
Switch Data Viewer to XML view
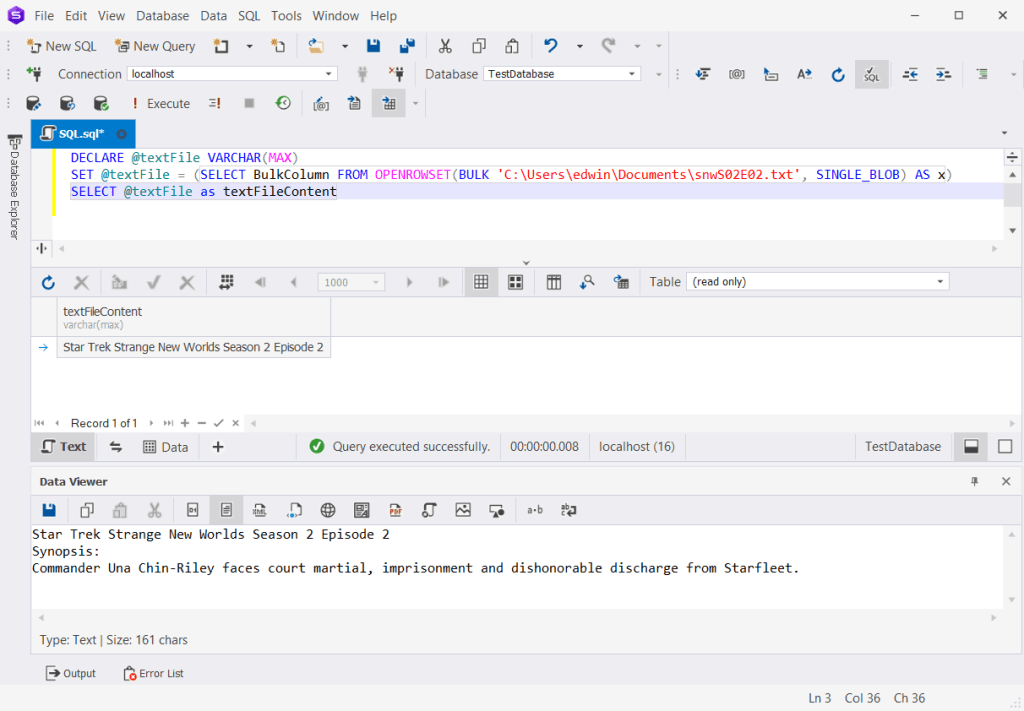click(260, 510)
